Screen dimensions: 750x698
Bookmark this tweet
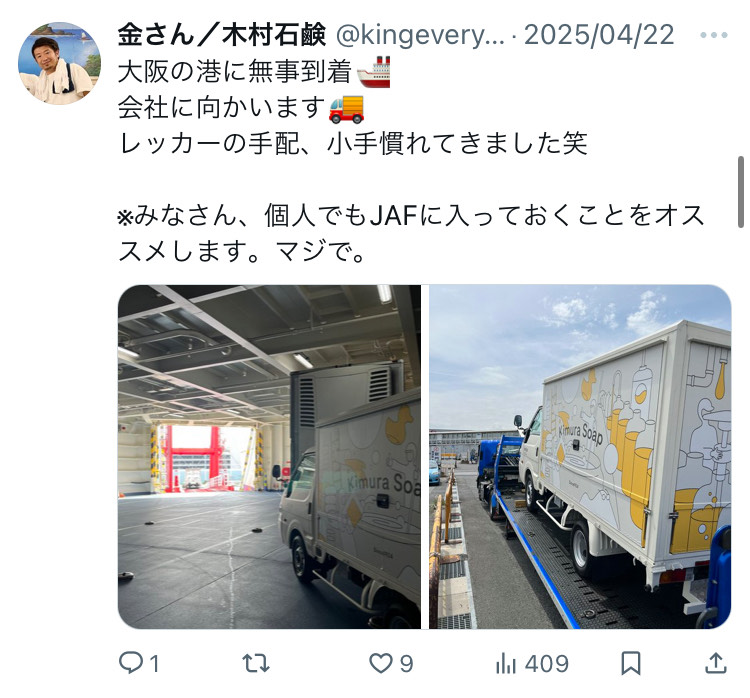(x=631, y=664)
